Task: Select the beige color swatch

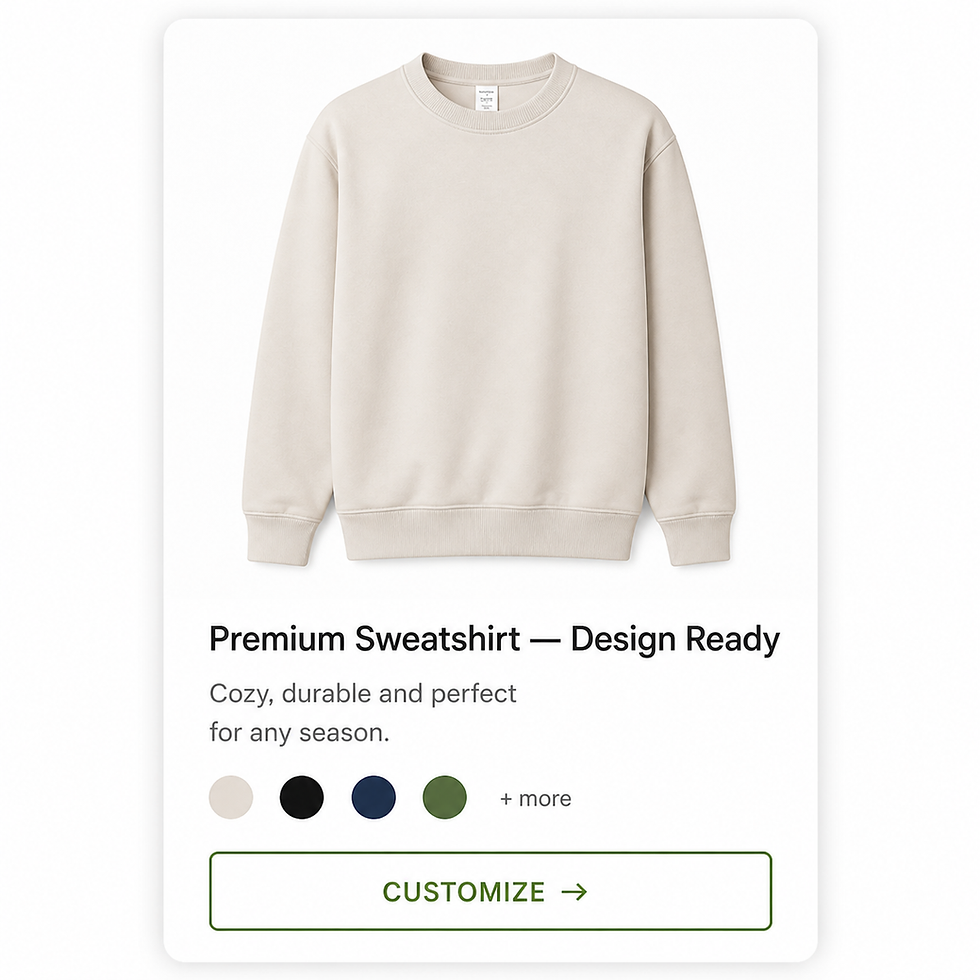Action: tap(231, 798)
